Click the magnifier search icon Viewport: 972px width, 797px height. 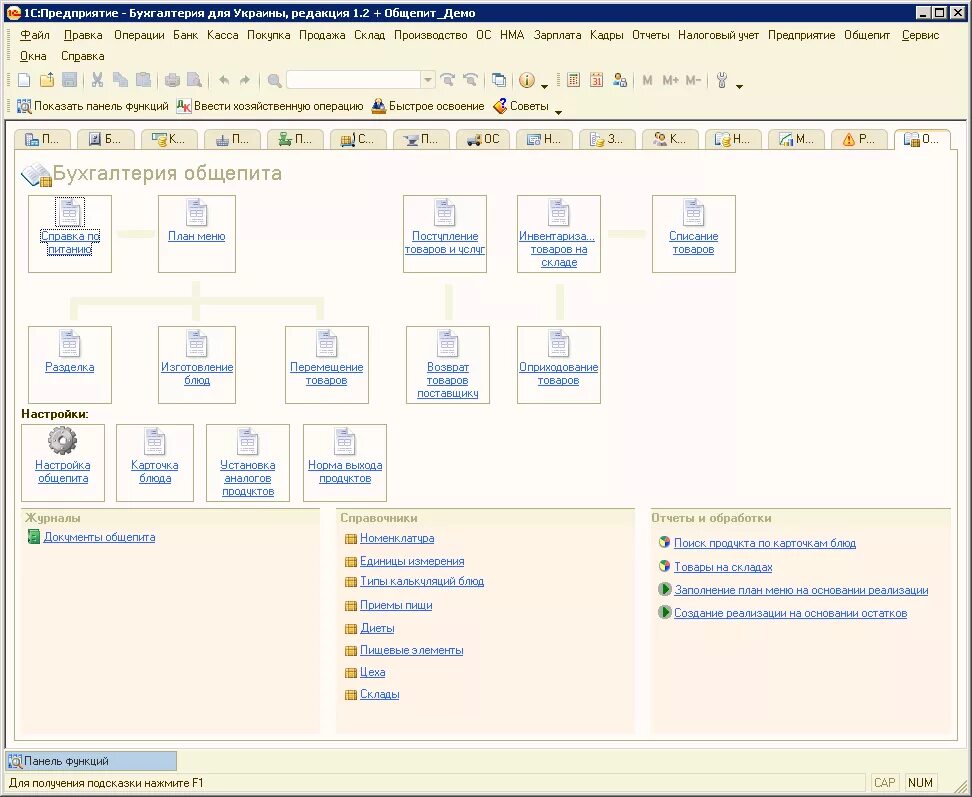click(275, 80)
